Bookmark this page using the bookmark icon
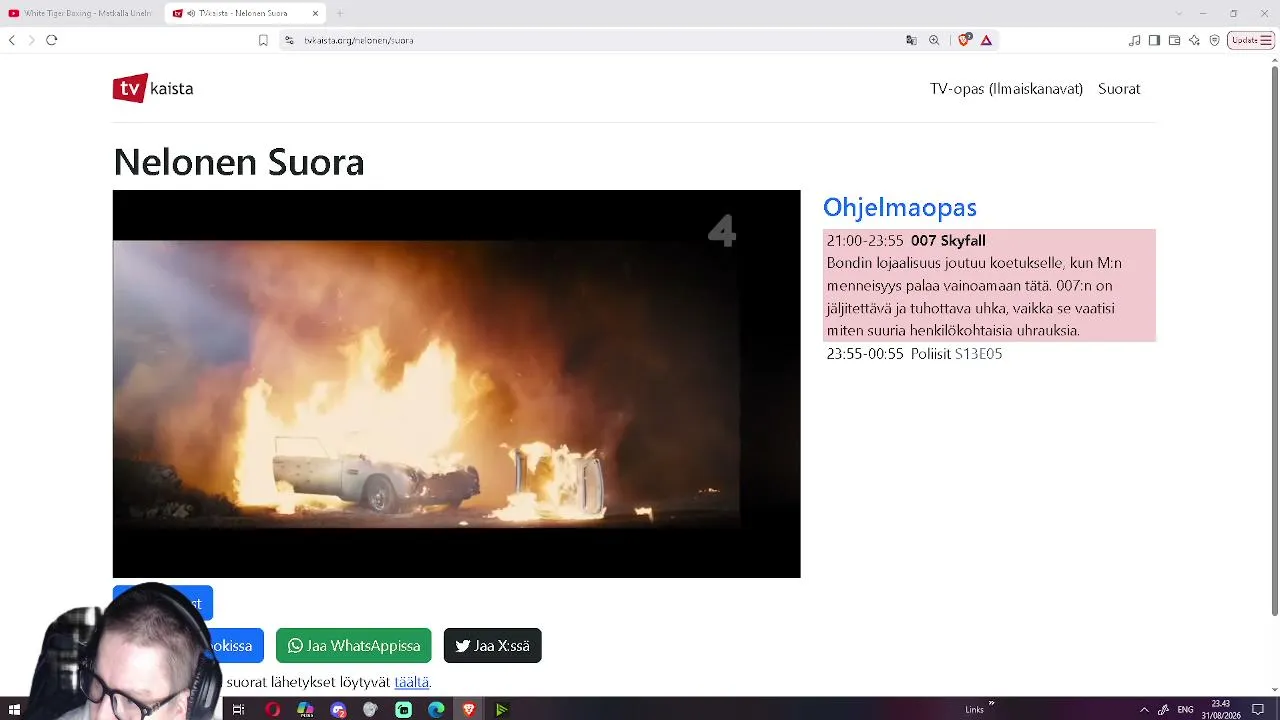The height and width of the screenshot is (720, 1280). 263,40
